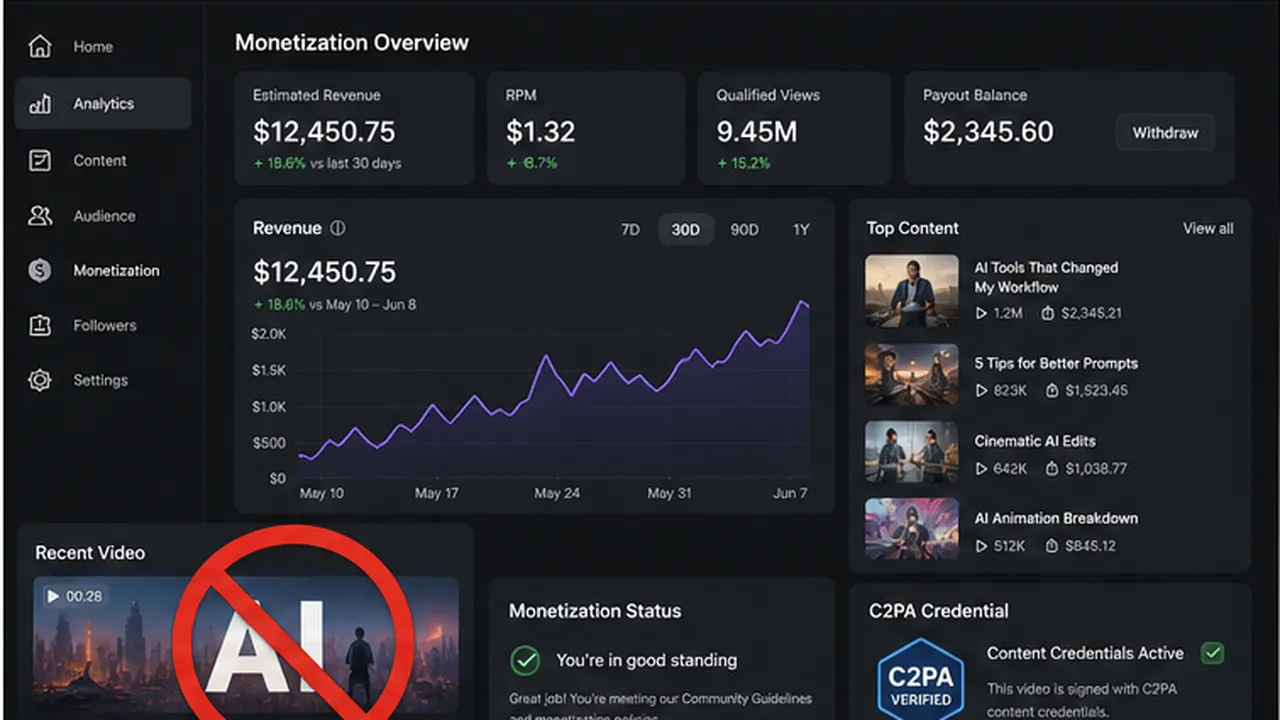The height and width of the screenshot is (720, 1280).
Task: Switch the chart range to 90D
Action: [744, 230]
